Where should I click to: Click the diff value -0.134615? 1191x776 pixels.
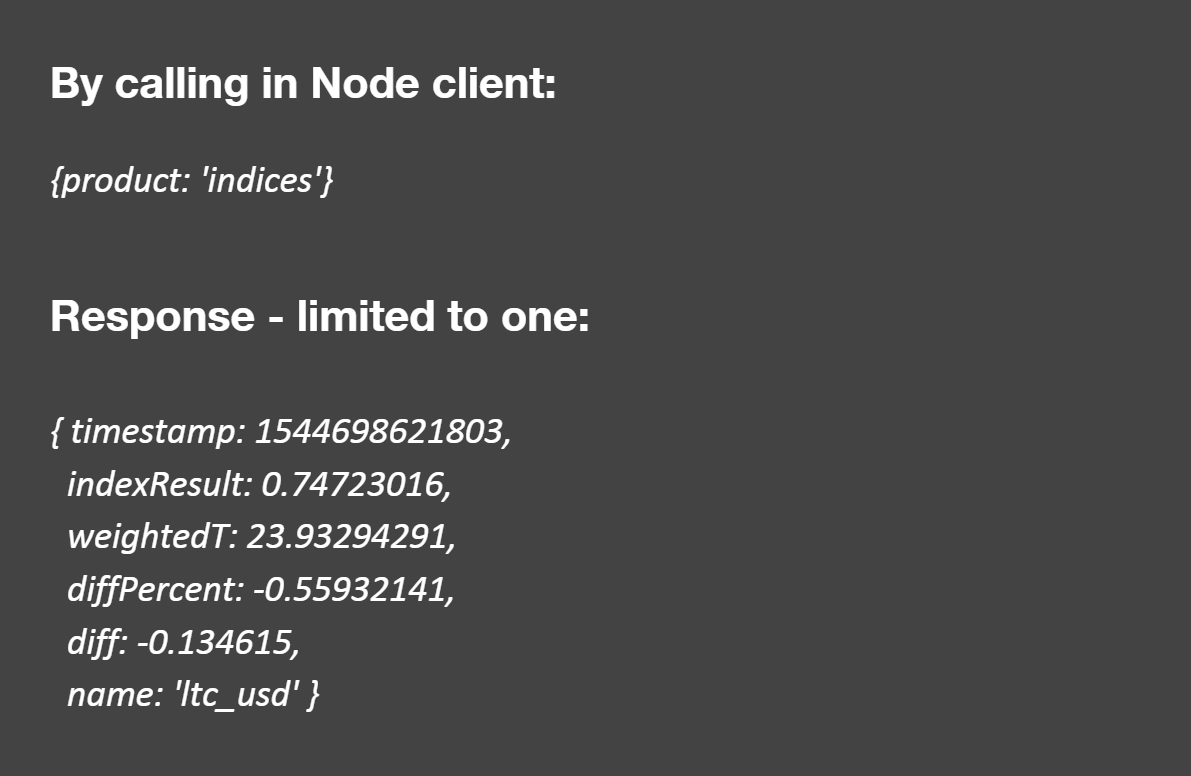coord(217,641)
